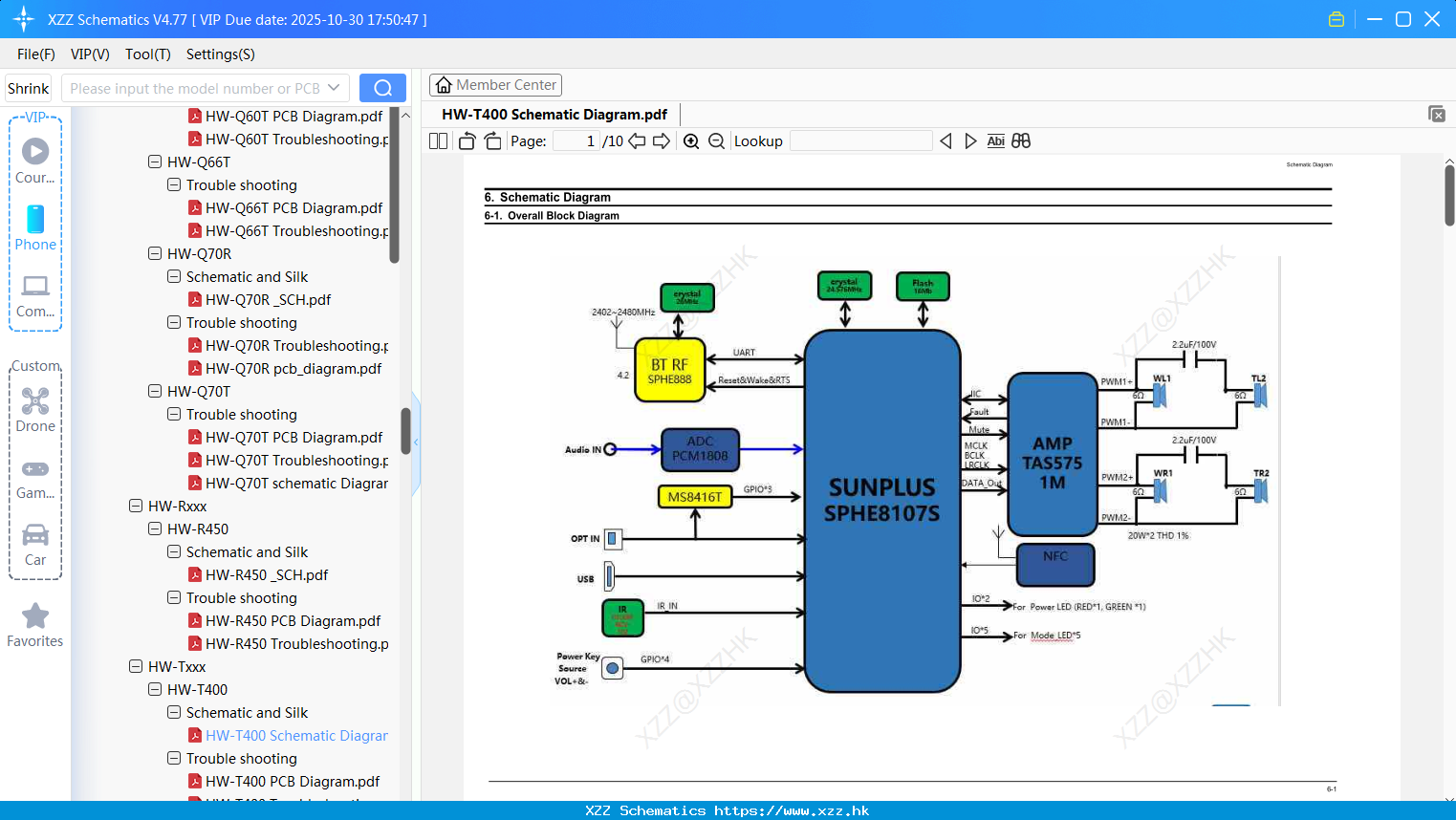Click the blue search button
The width and height of the screenshot is (1456, 820).
click(x=382, y=88)
